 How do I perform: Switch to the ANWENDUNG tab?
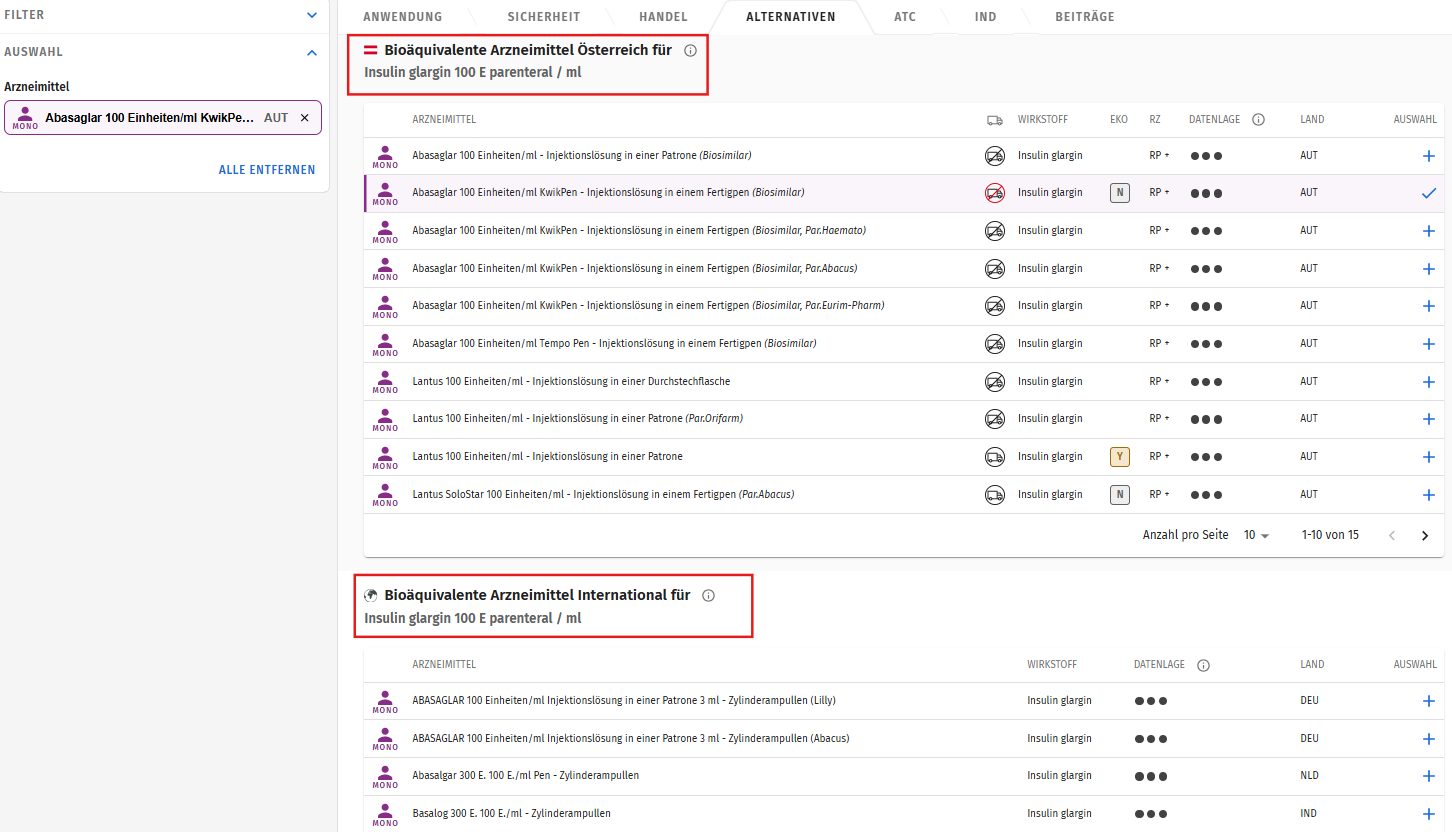(x=402, y=17)
